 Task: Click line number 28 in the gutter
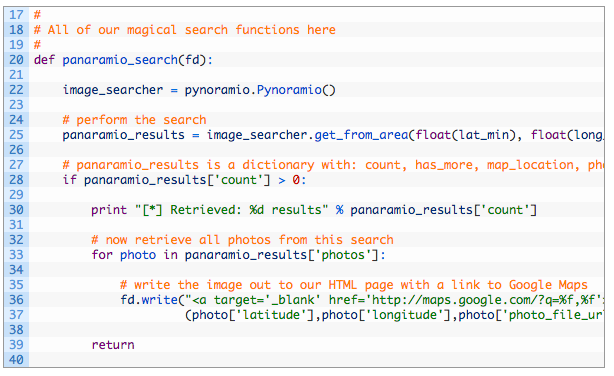point(16,180)
